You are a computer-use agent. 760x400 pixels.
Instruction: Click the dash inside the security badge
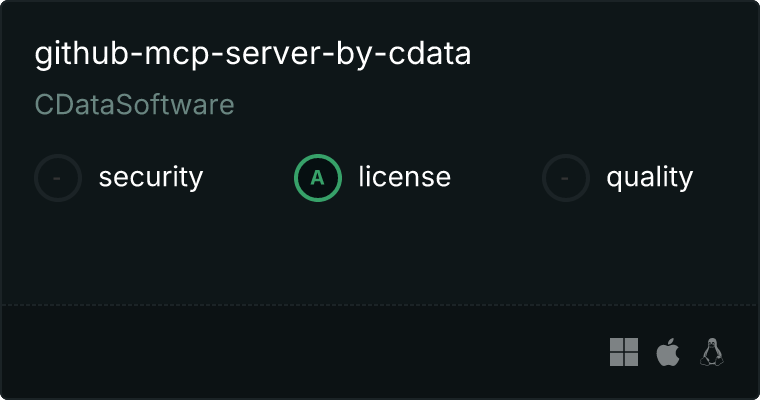pyautogui.click(x=58, y=178)
